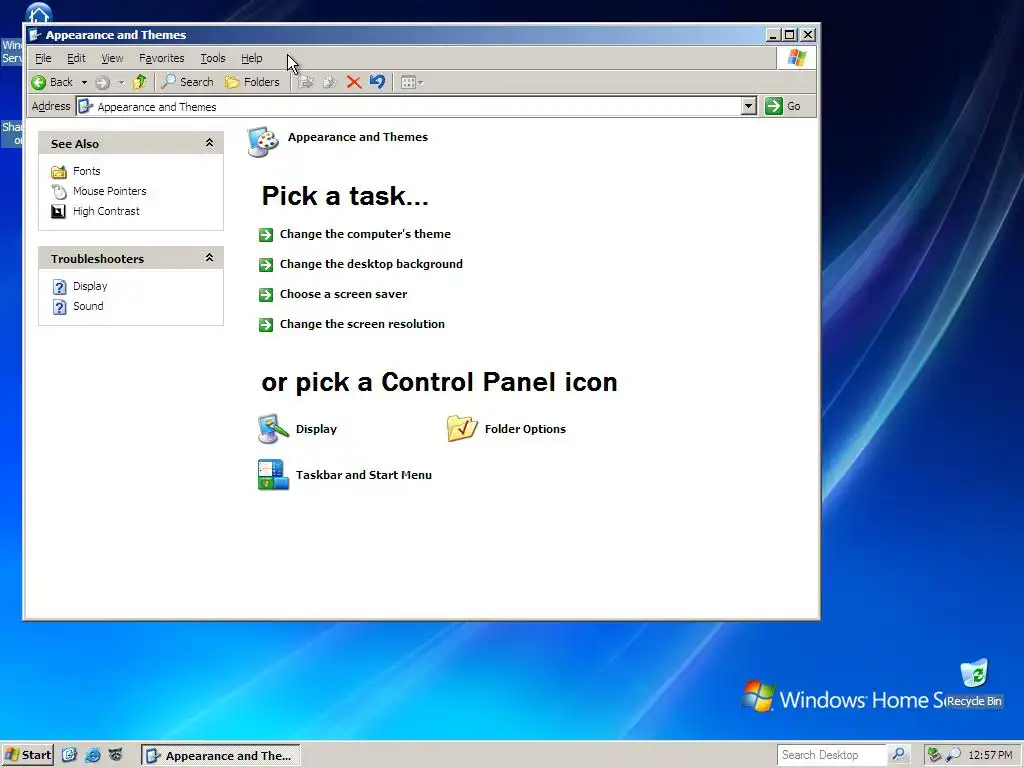Click the clock showing 12:57 PM

990,755
